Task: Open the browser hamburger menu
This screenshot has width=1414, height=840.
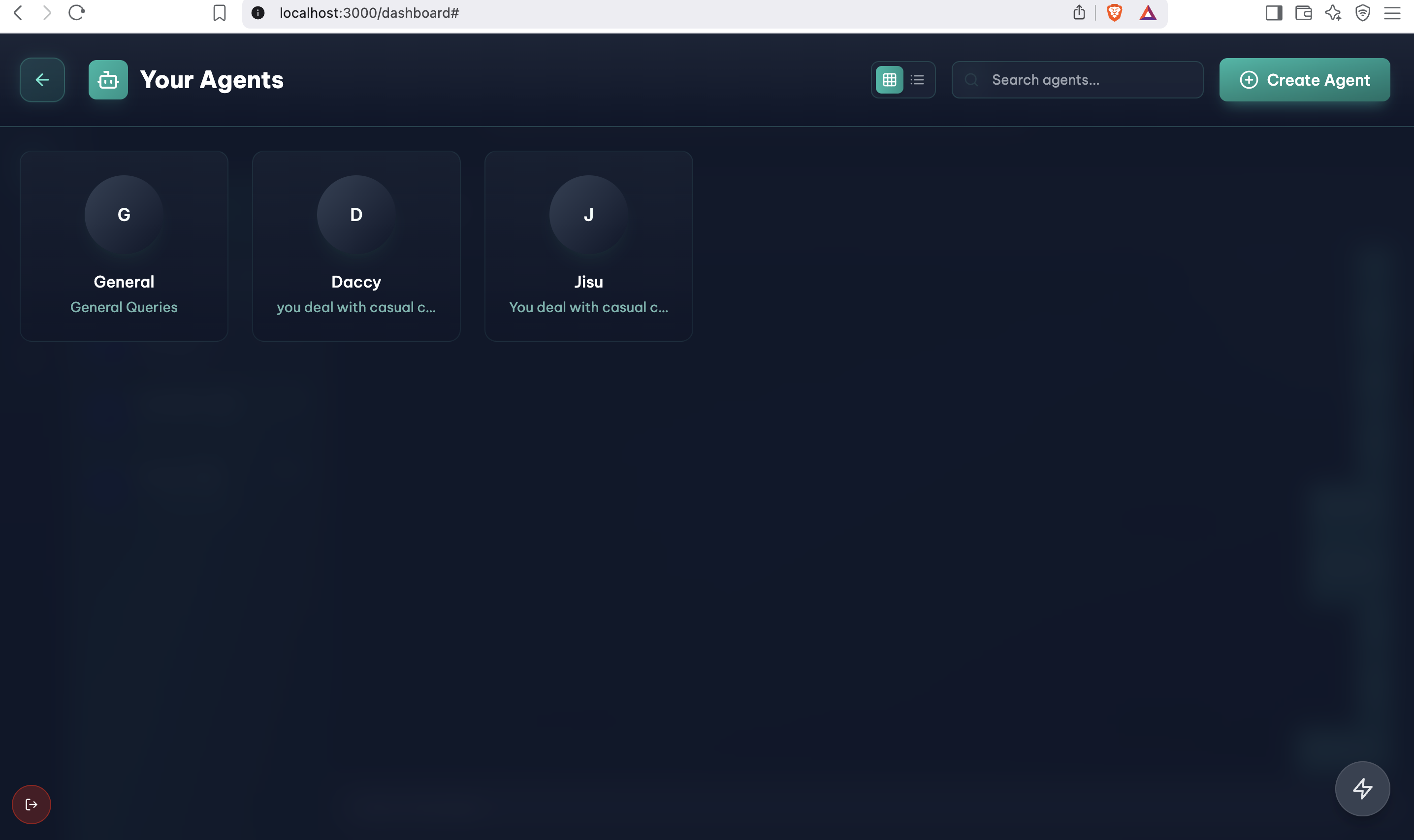Action: coord(1392,12)
